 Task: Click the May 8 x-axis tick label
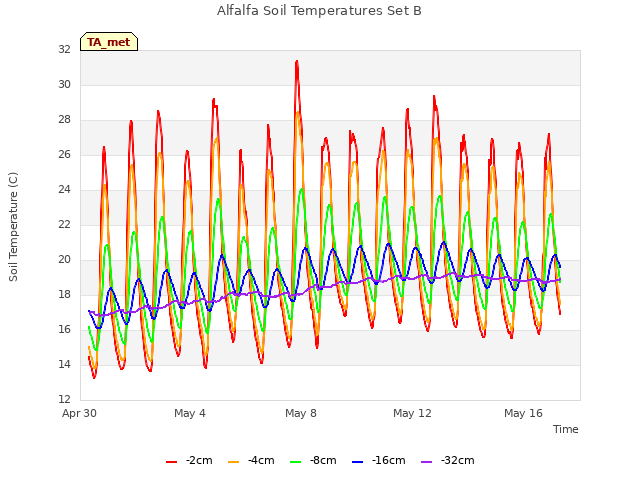301,413
